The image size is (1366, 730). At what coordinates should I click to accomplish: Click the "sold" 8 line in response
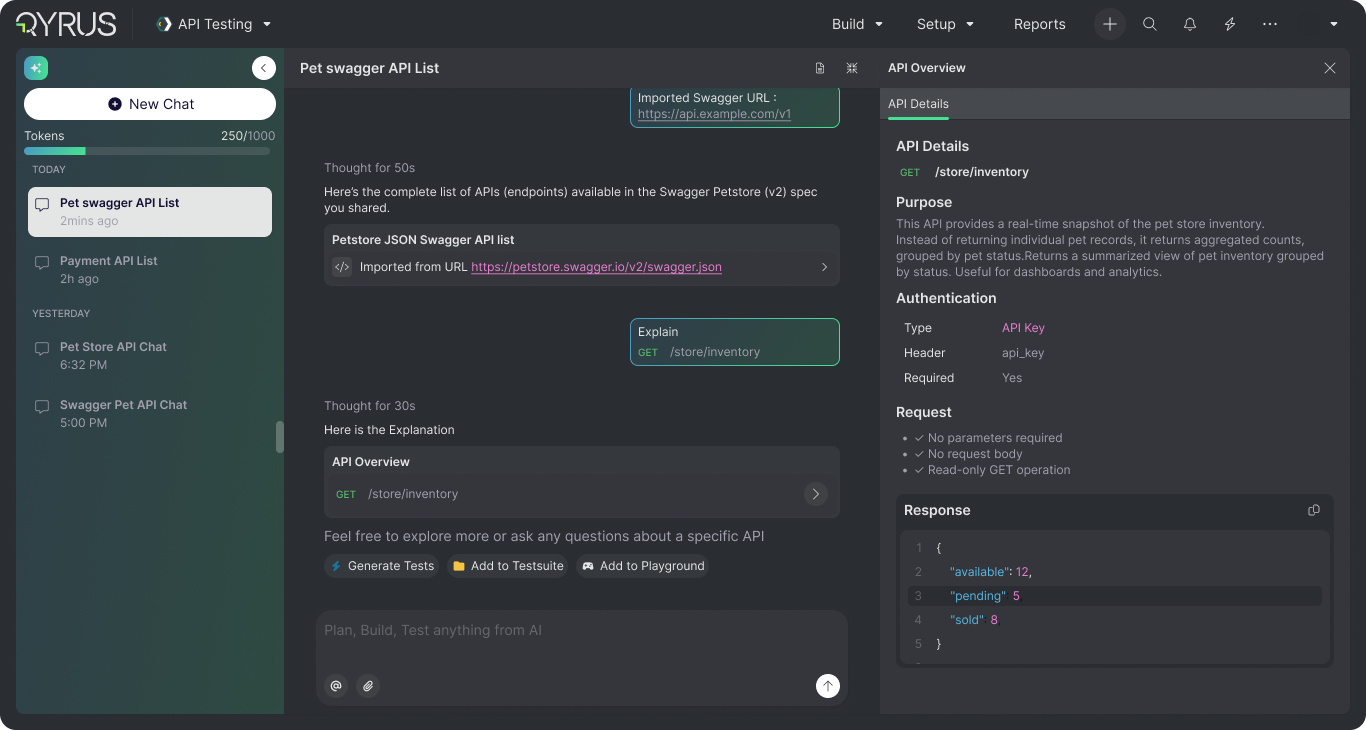pyautogui.click(x=1115, y=620)
